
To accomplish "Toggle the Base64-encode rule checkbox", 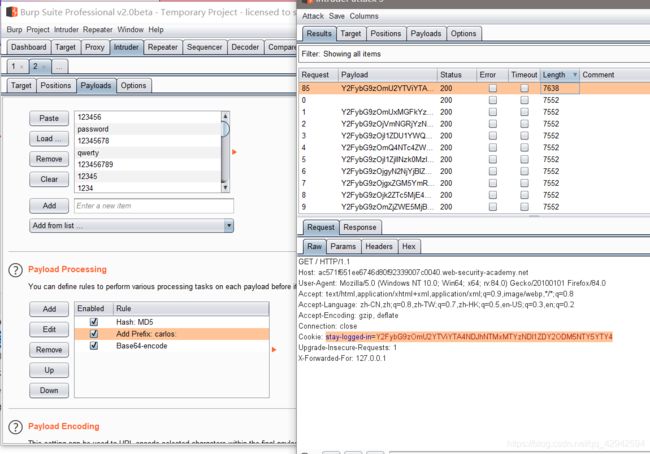I will pyautogui.click(x=93, y=345).
